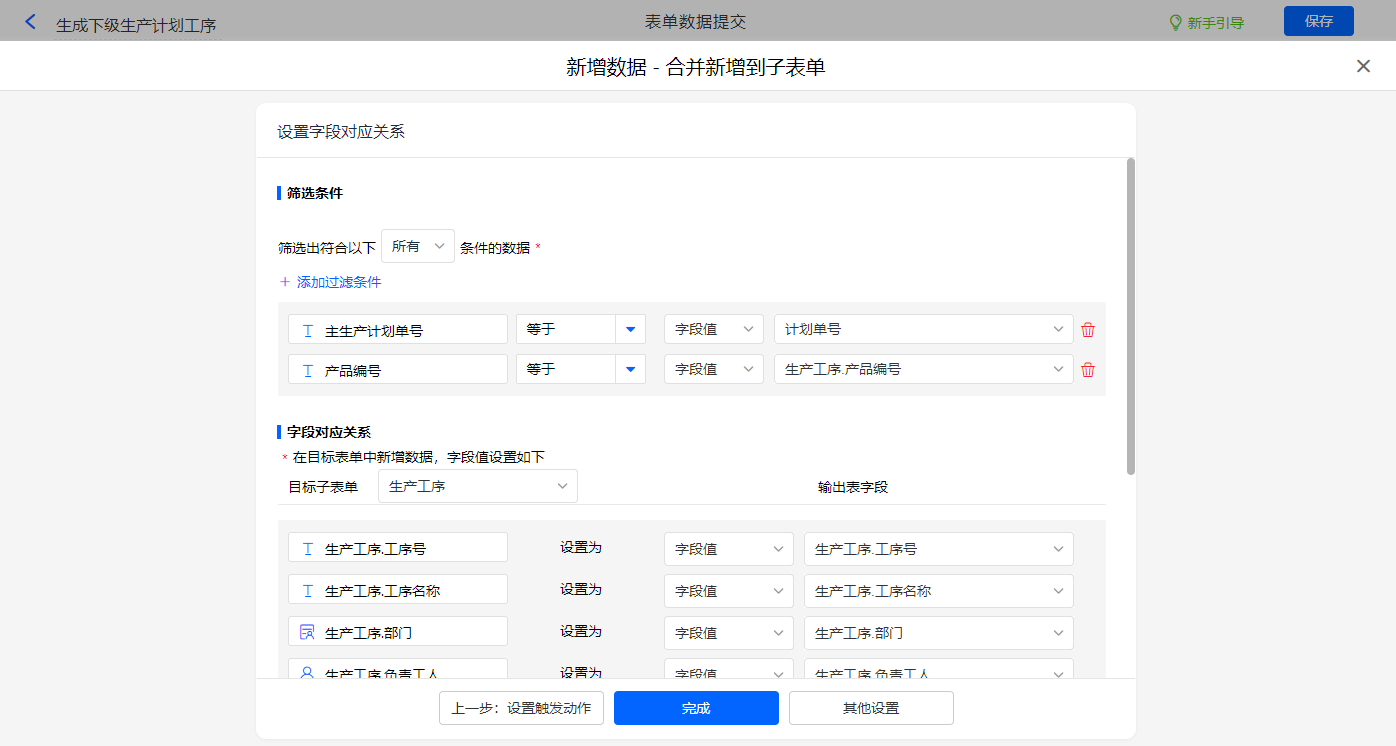Expand the 所有 condition match dropdown
This screenshot has width=1396, height=746.
pyautogui.click(x=418, y=246)
